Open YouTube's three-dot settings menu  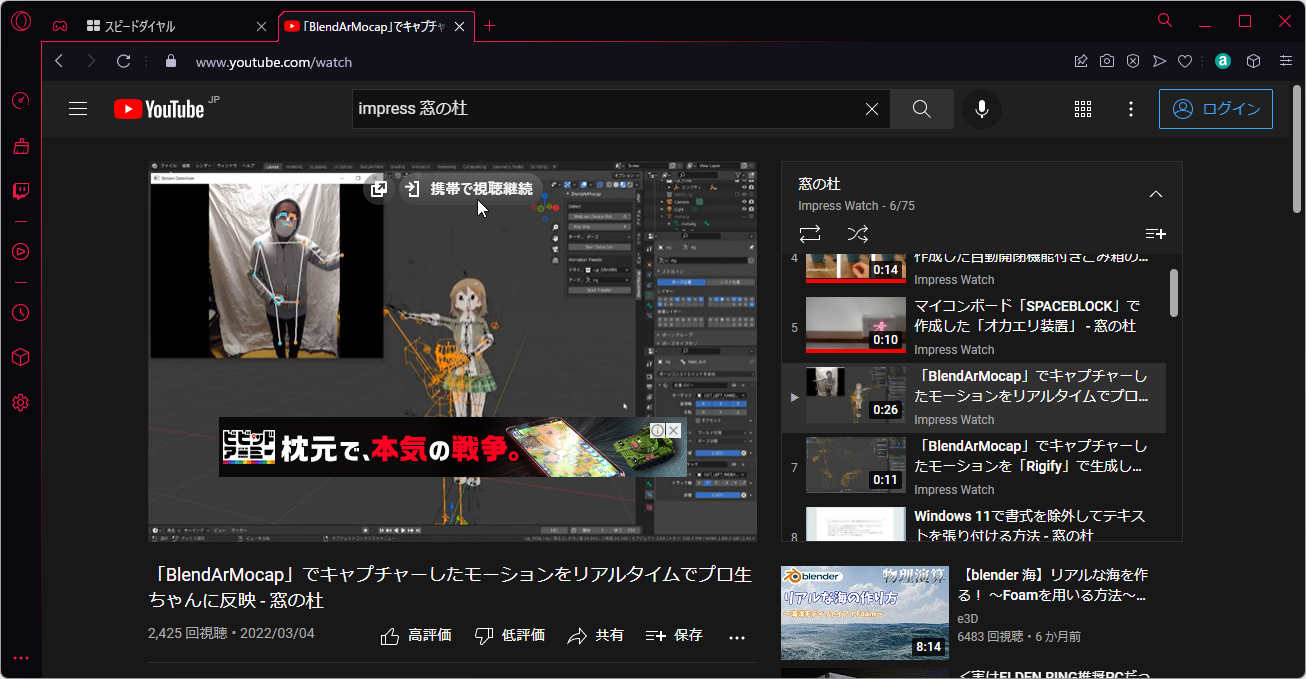coord(1131,108)
